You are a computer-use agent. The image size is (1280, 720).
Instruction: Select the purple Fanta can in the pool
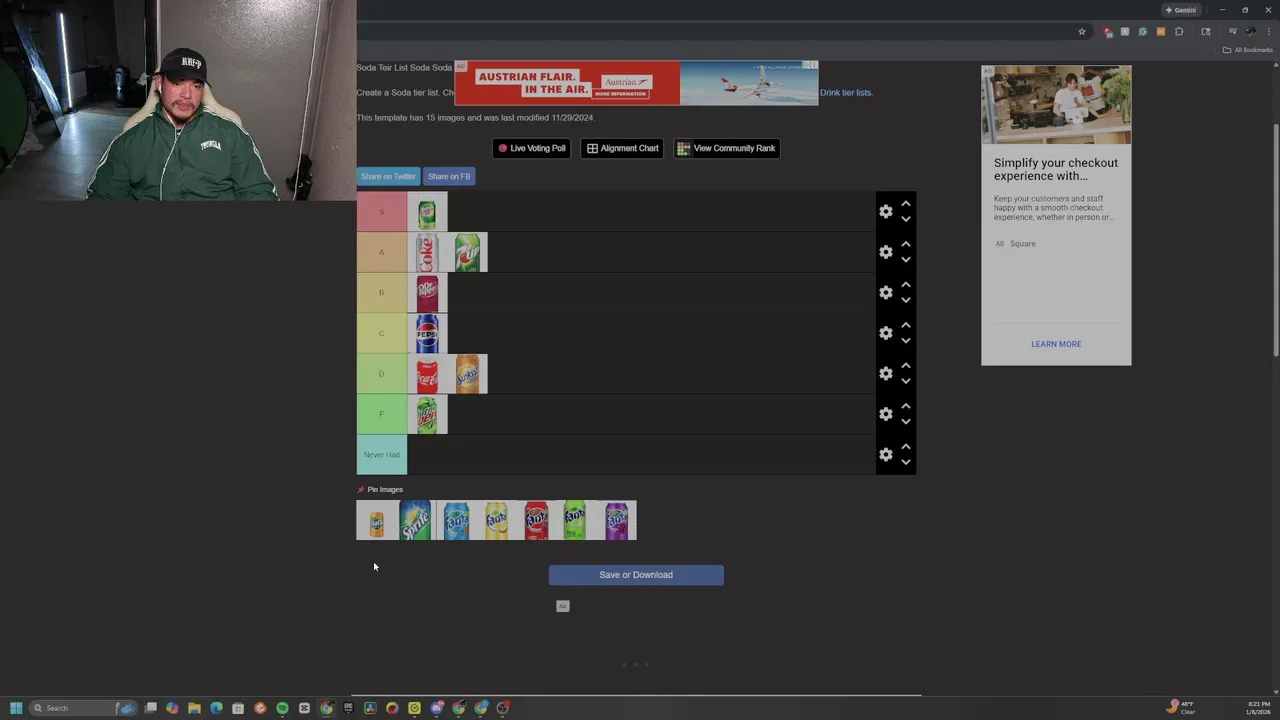[616, 520]
